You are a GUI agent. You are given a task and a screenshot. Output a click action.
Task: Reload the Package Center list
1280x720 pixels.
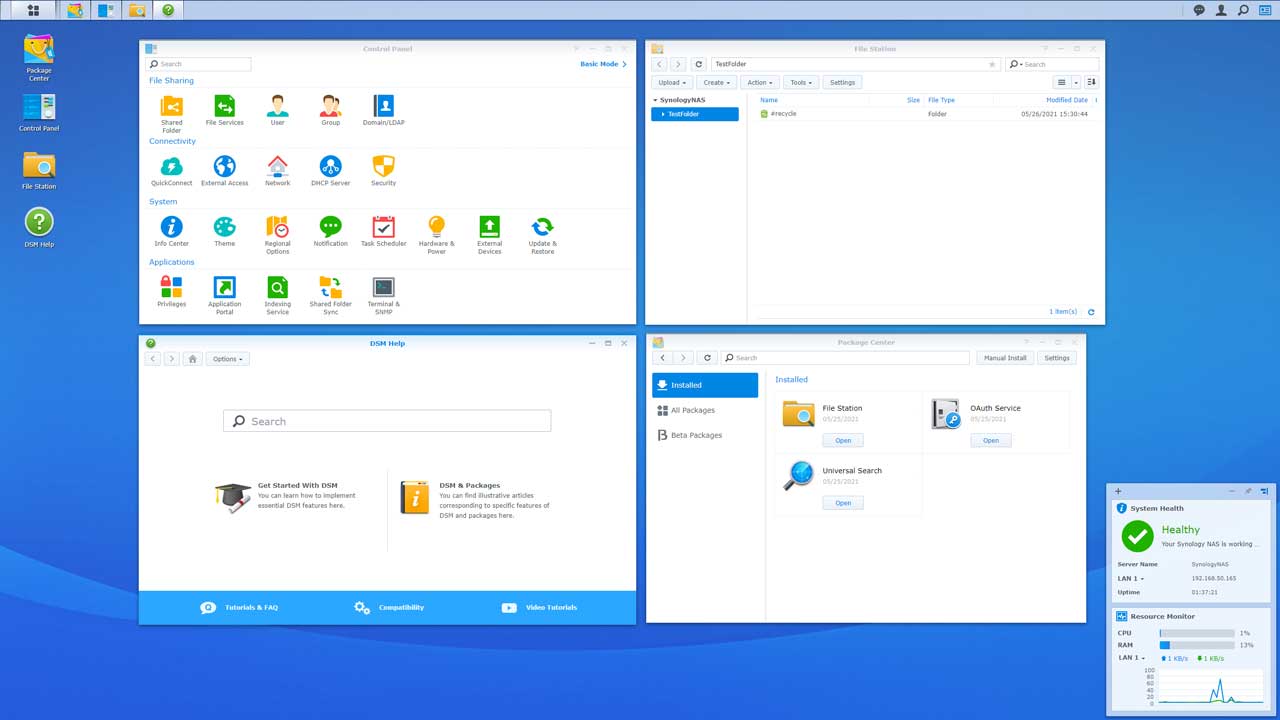point(707,358)
